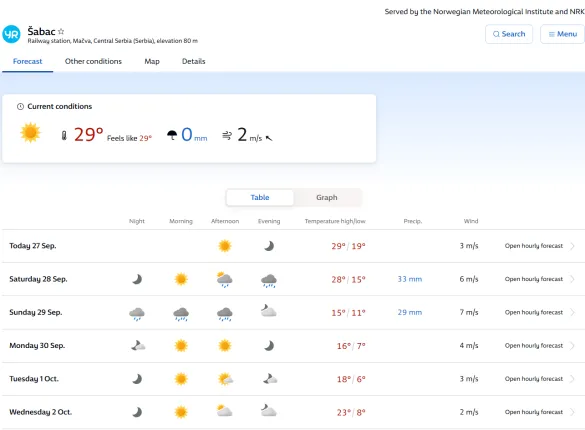Favorite Šabac with the star icon
The height and width of the screenshot is (430, 585).
pos(61,31)
